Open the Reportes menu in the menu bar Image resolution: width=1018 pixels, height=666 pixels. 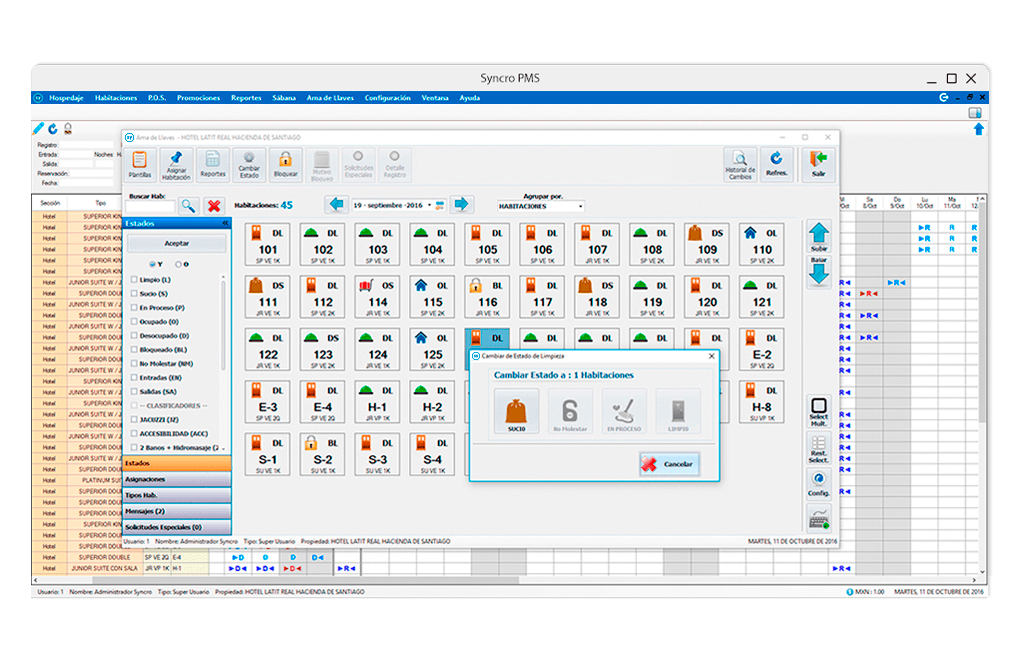[246, 98]
